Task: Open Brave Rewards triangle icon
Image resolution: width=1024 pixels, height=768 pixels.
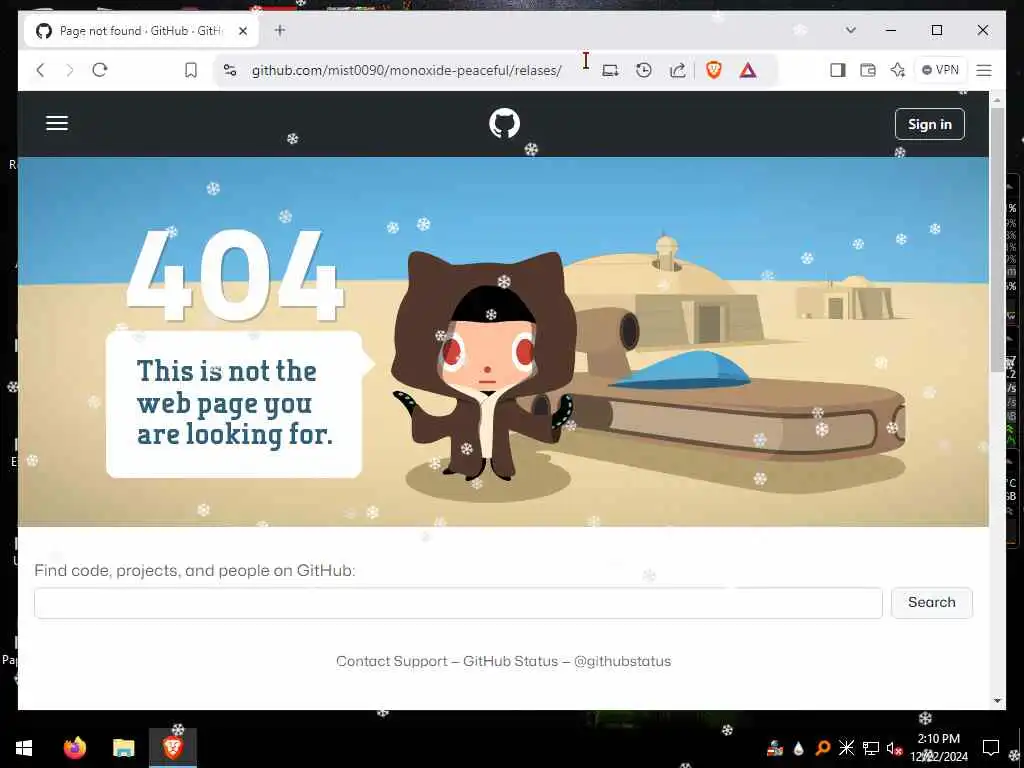Action: 748,70
